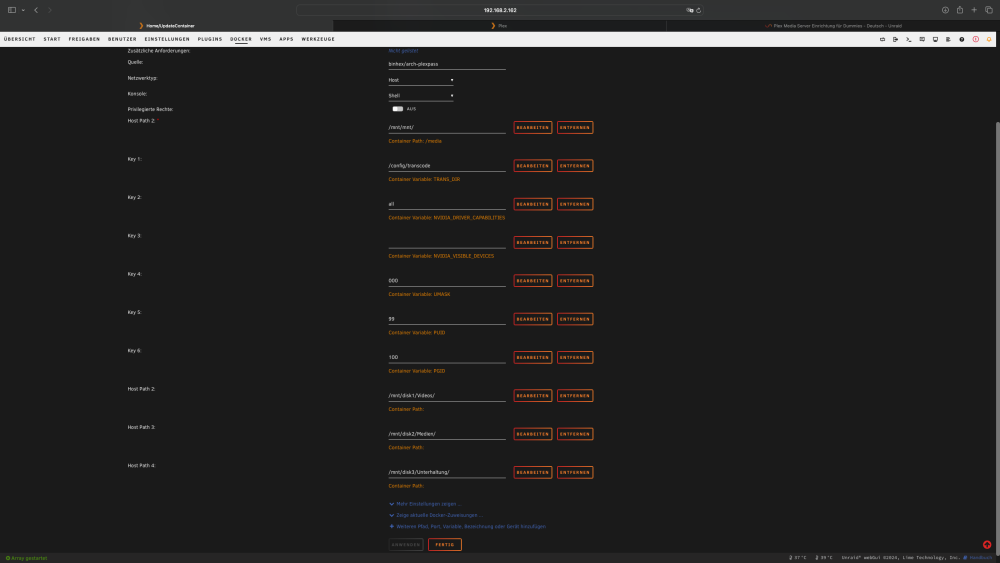1000x563 pixels.
Task: Show the Safari tab overview icon
Action: coord(989,10)
